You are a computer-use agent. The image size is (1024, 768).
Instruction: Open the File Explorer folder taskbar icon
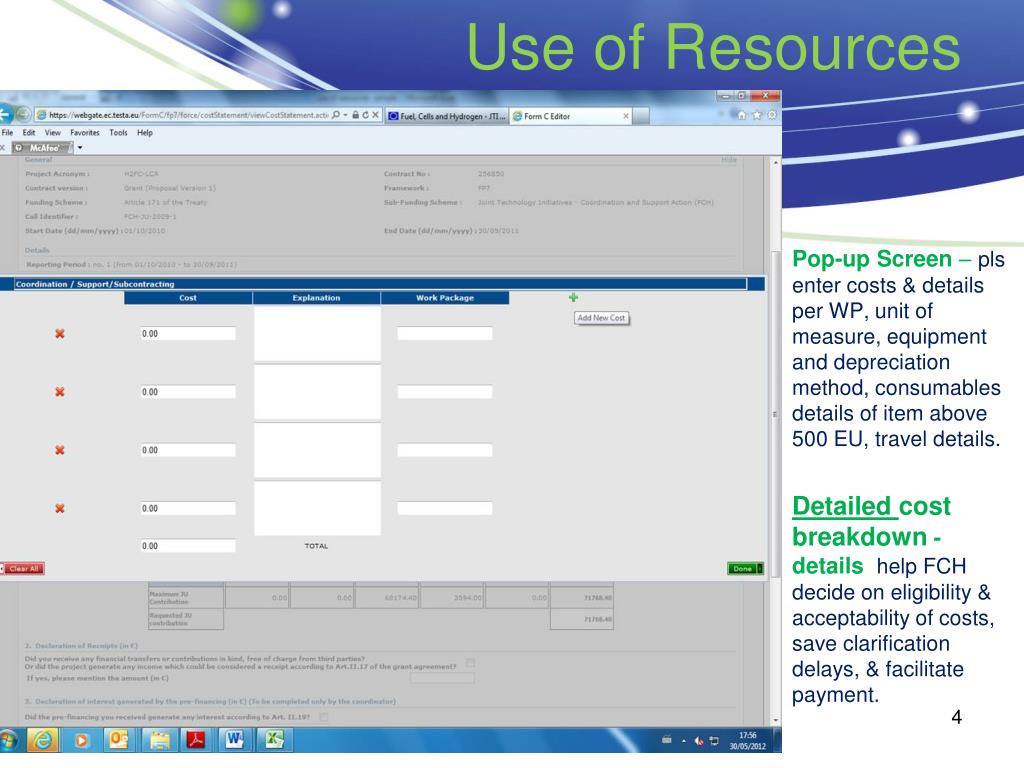coord(159,740)
